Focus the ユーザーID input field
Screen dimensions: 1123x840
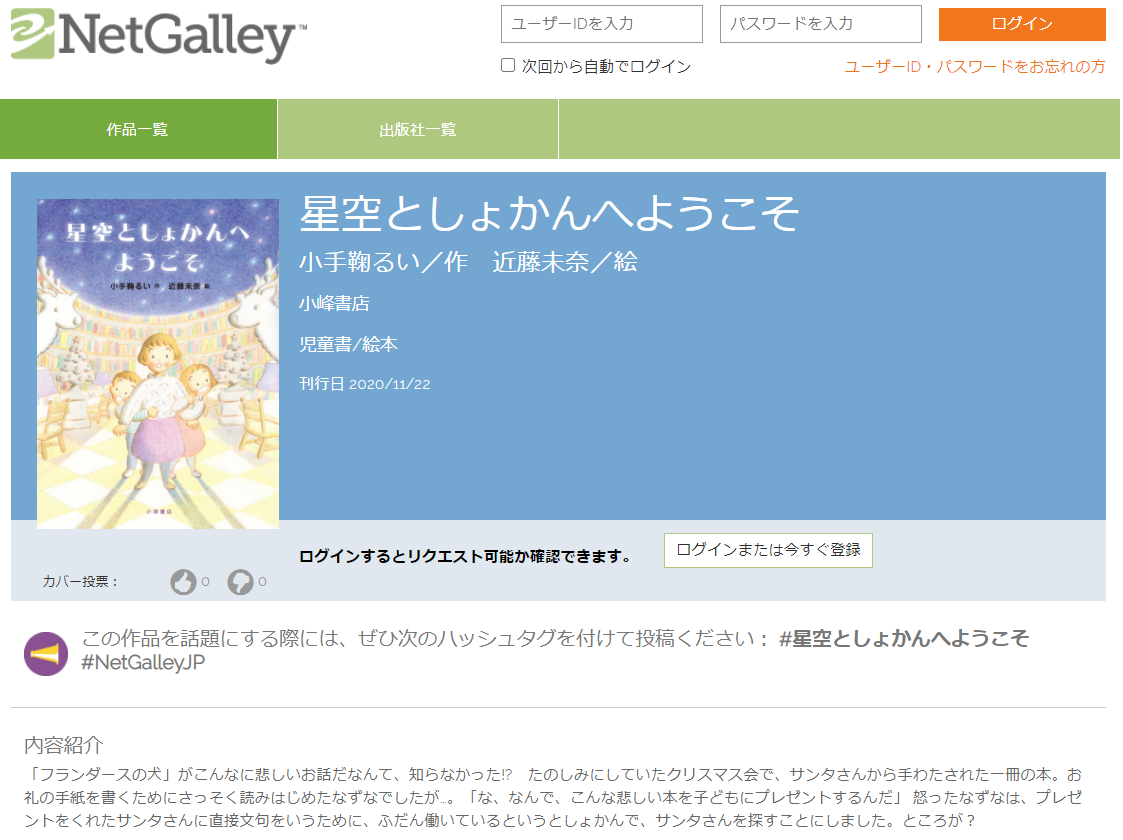(602, 24)
